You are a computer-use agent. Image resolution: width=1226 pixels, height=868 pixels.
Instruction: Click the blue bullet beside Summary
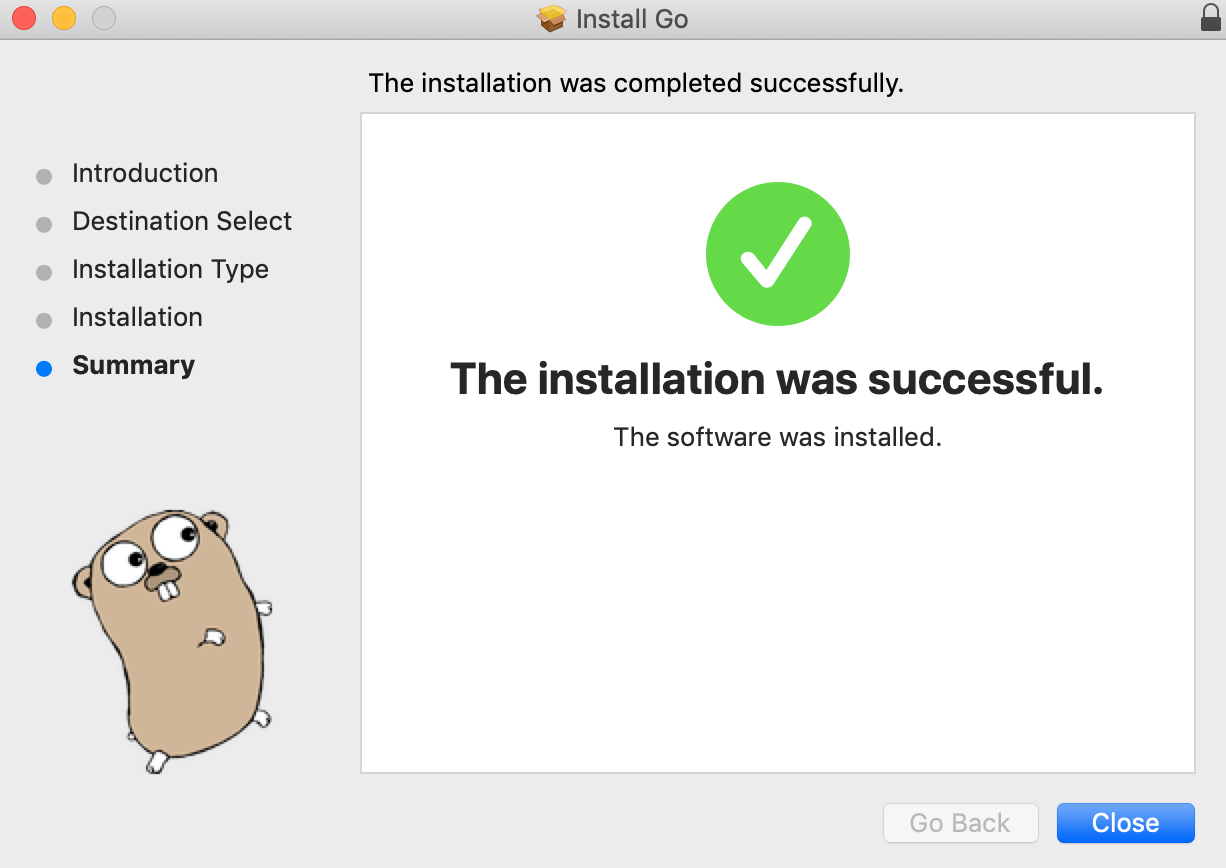[44, 368]
